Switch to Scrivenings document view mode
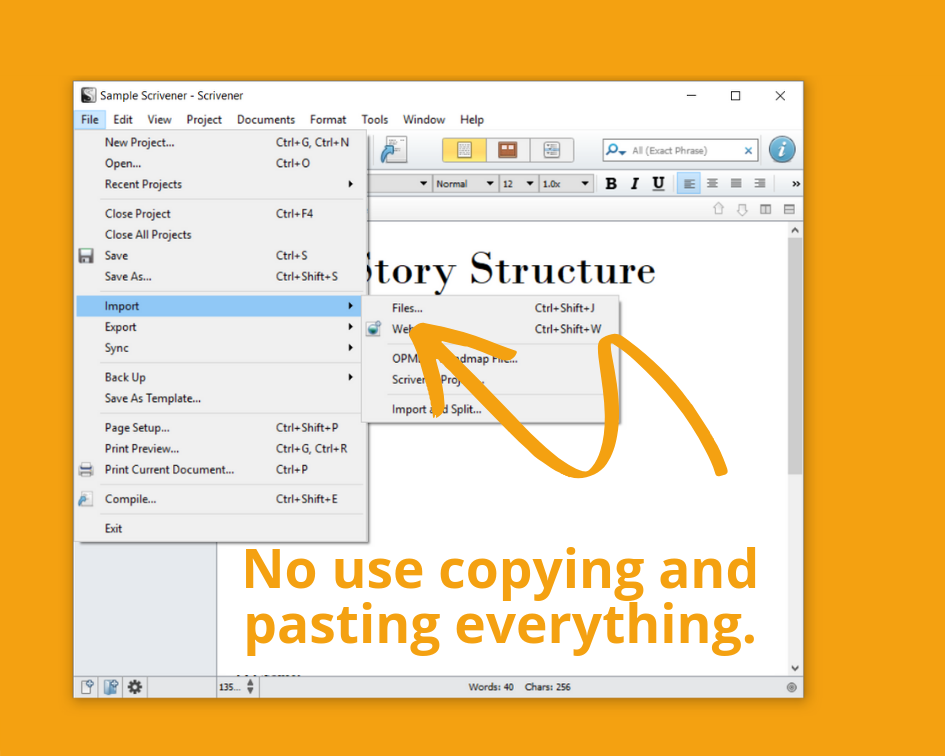 click(x=464, y=150)
